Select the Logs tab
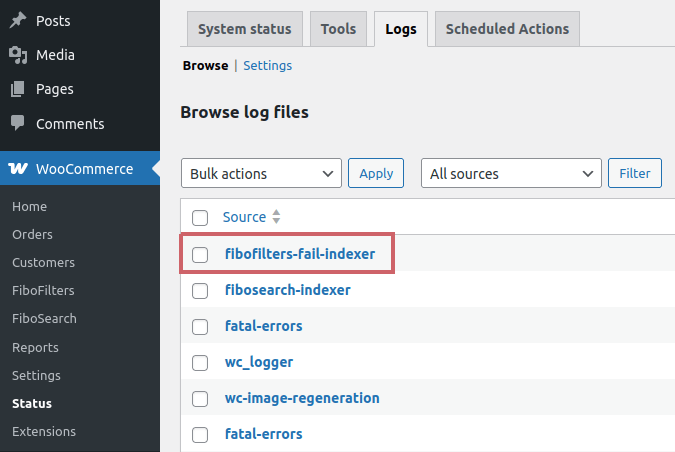Image resolution: width=675 pixels, height=452 pixels. tap(401, 29)
